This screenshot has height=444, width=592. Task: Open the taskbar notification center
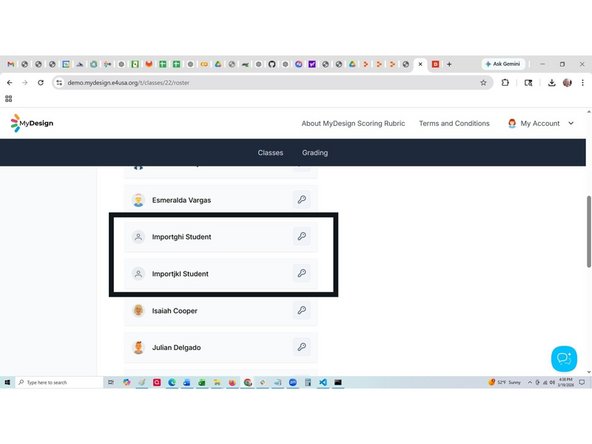click(x=582, y=382)
